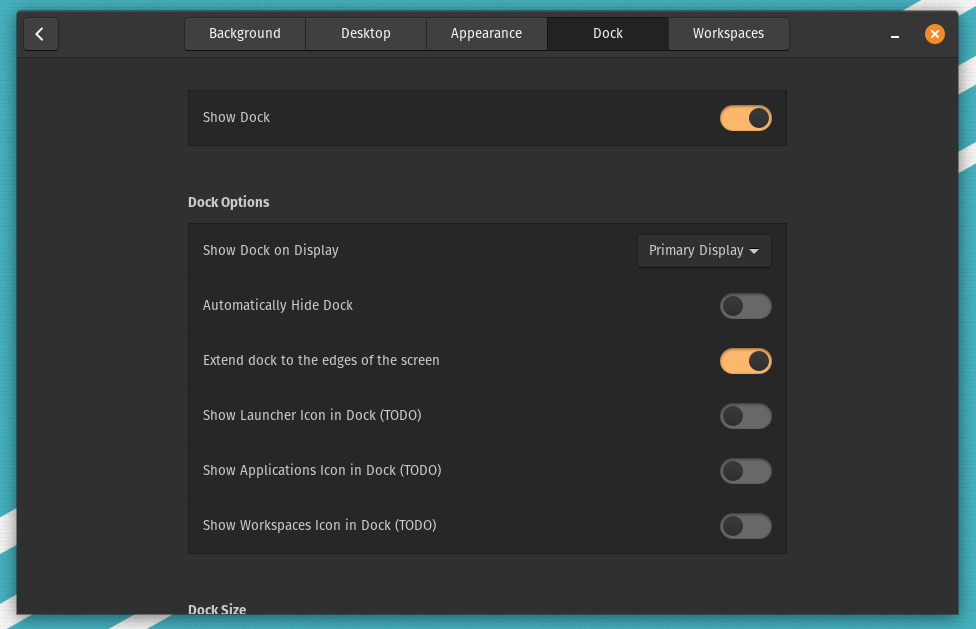Screen dimensions: 976x629
Task: Disable extend dock to screen edges
Action: pos(745,361)
